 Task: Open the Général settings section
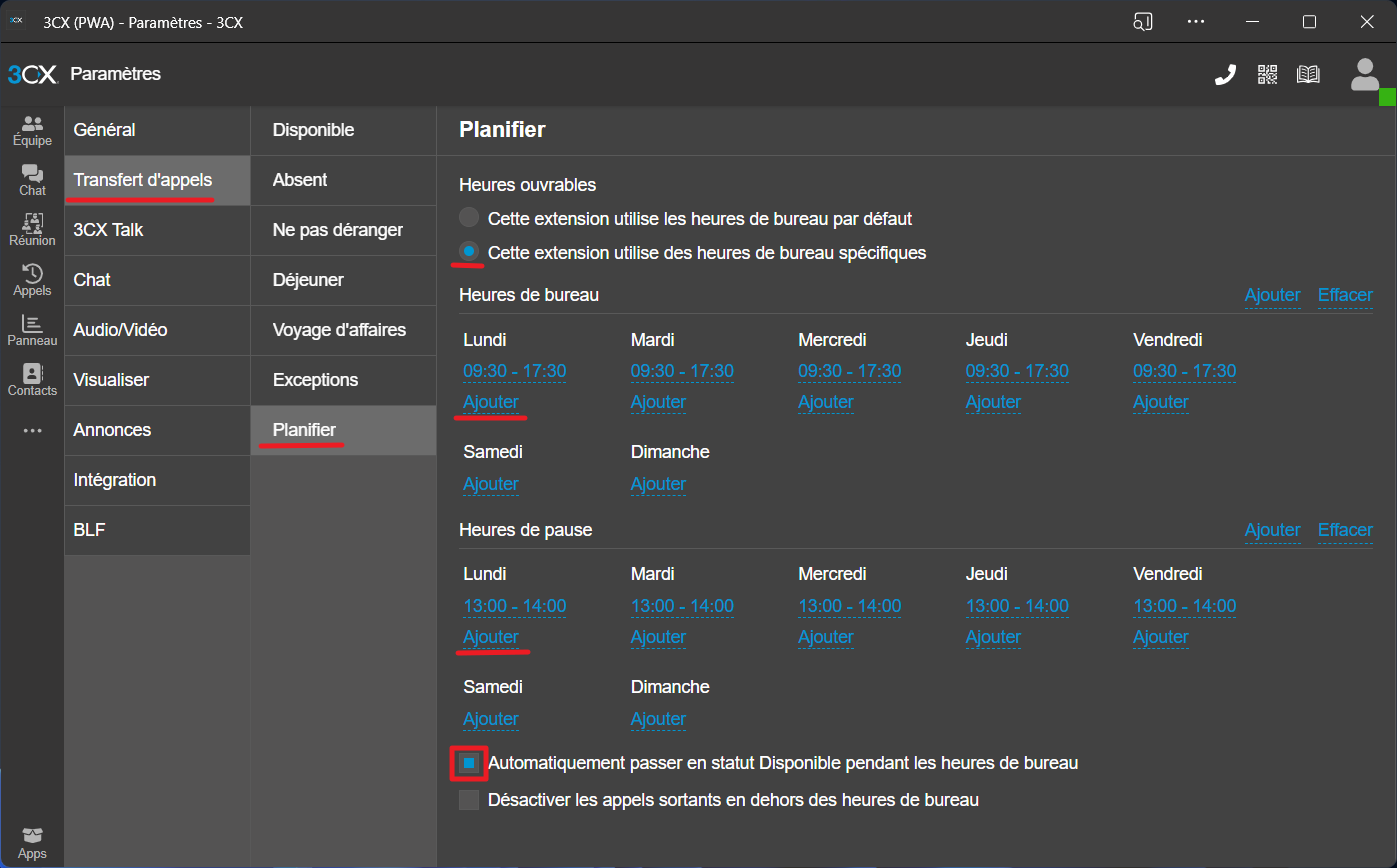click(157, 130)
